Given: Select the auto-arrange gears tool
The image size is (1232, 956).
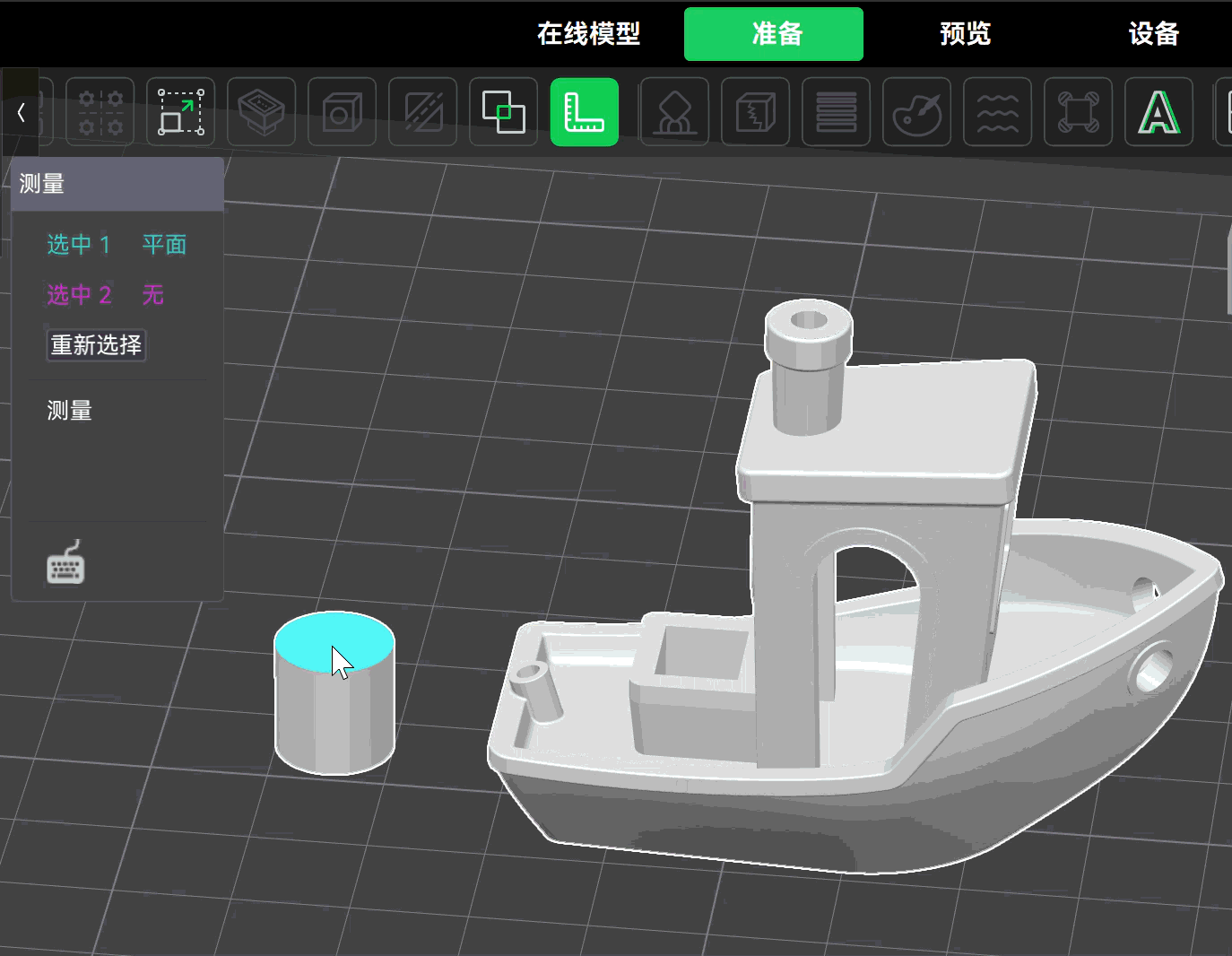Looking at the screenshot, I should click(x=100, y=112).
